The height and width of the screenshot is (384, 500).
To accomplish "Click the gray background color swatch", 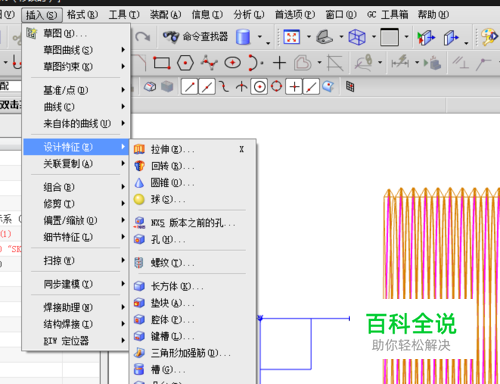I will click(389, 37).
